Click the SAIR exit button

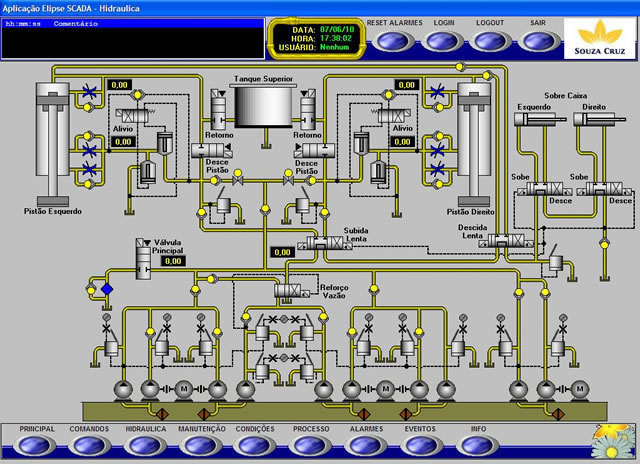[539, 41]
